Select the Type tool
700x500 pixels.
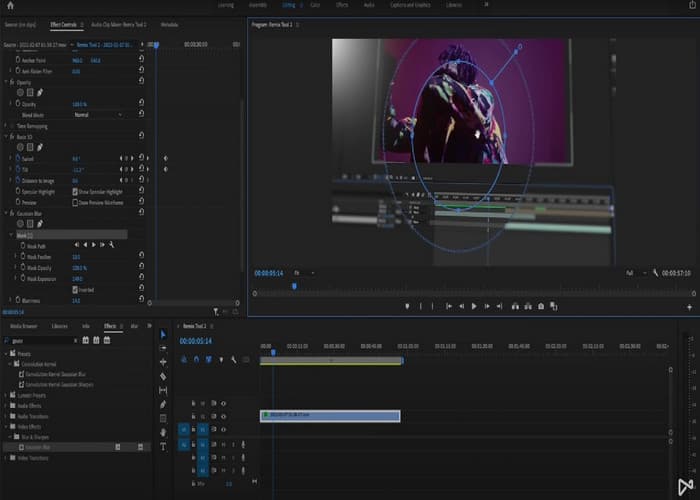pos(163,446)
